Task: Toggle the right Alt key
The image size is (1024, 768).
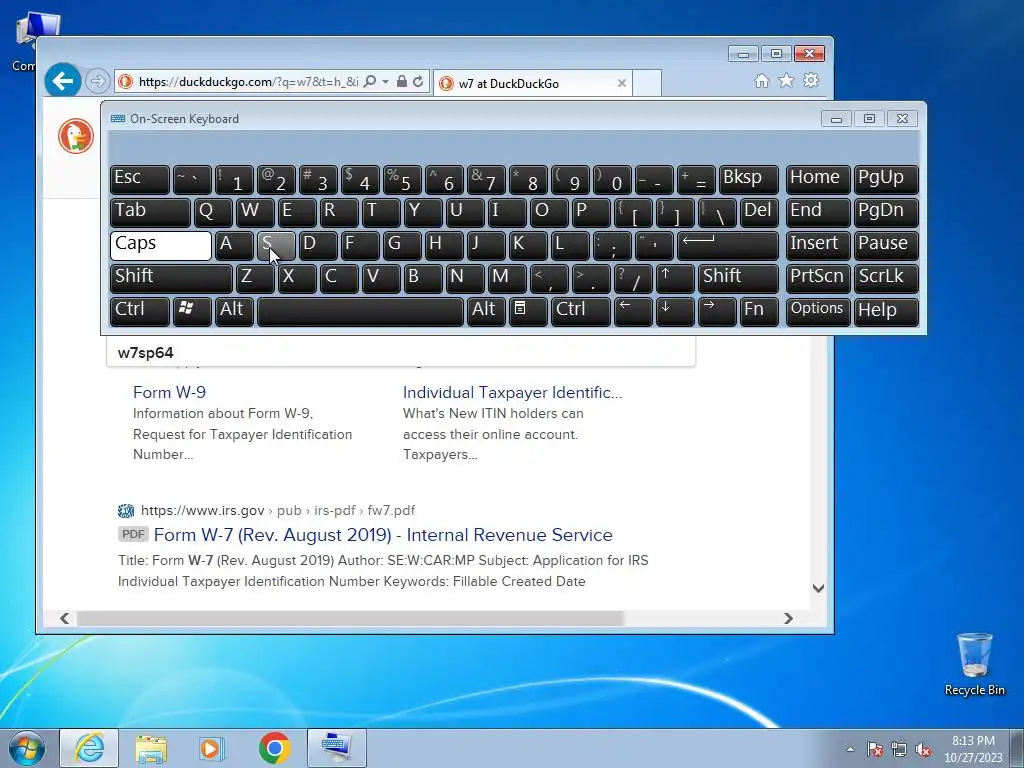Action: click(487, 312)
